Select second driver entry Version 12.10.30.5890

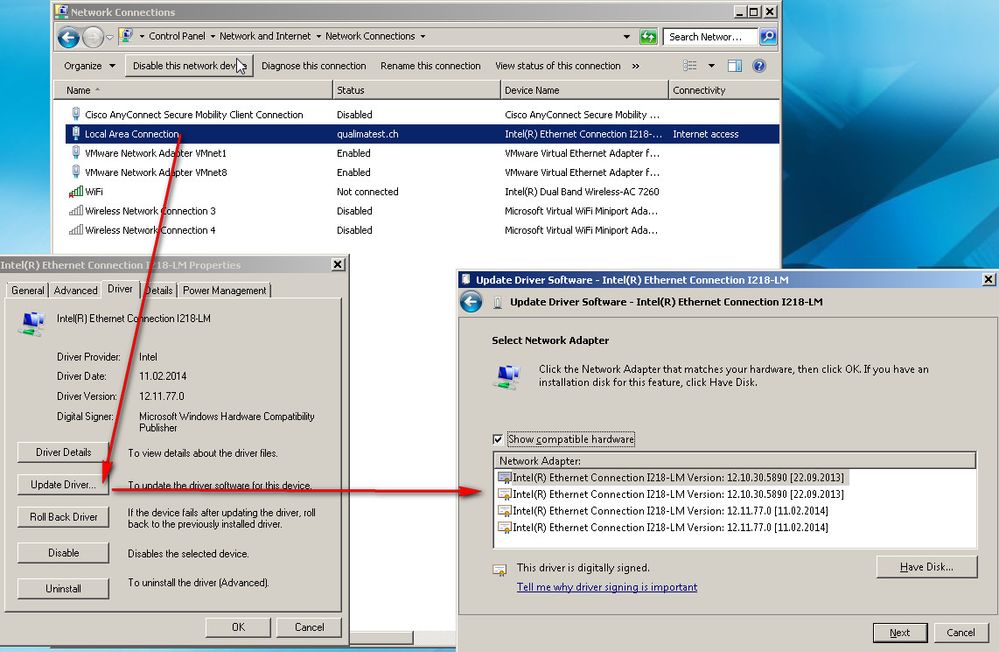(678, 494)
